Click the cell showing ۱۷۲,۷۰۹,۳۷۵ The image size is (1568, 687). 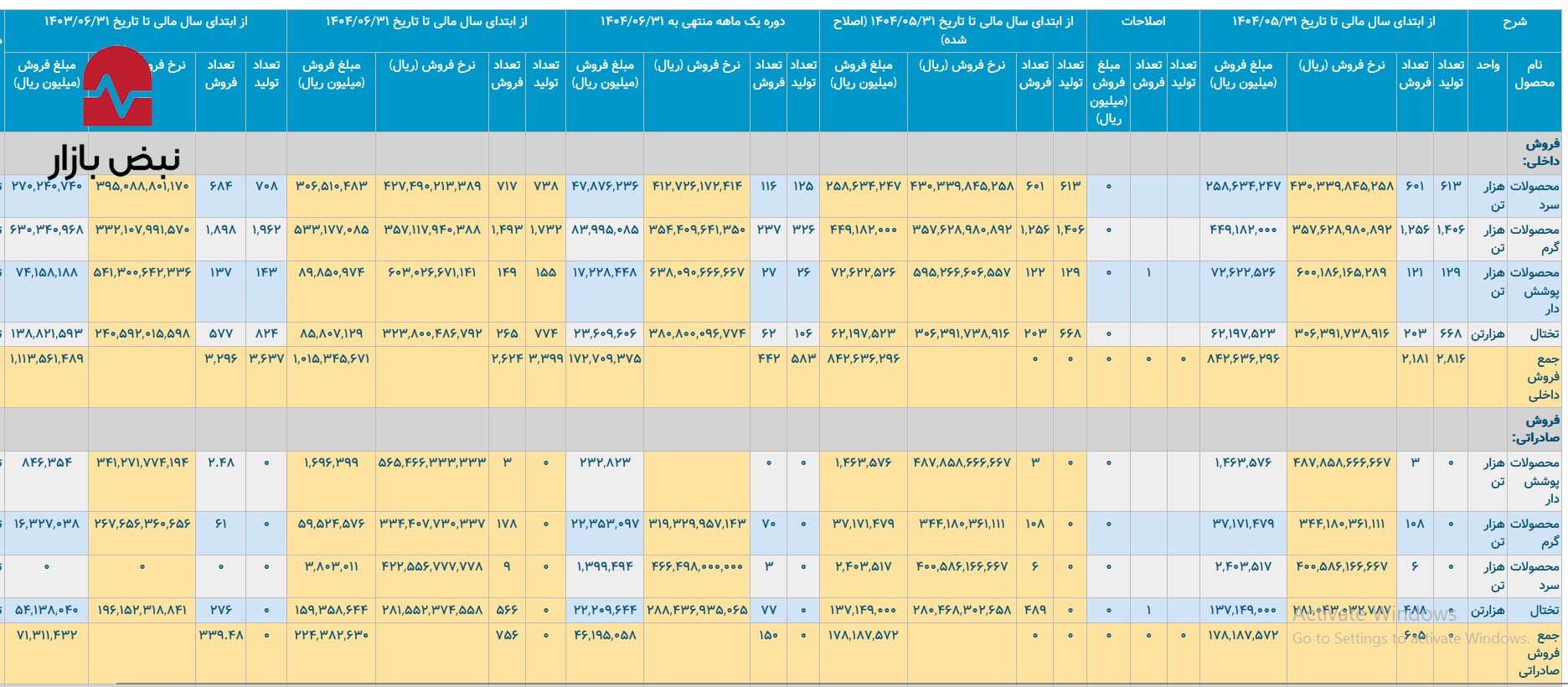click(x=605, y=359)
